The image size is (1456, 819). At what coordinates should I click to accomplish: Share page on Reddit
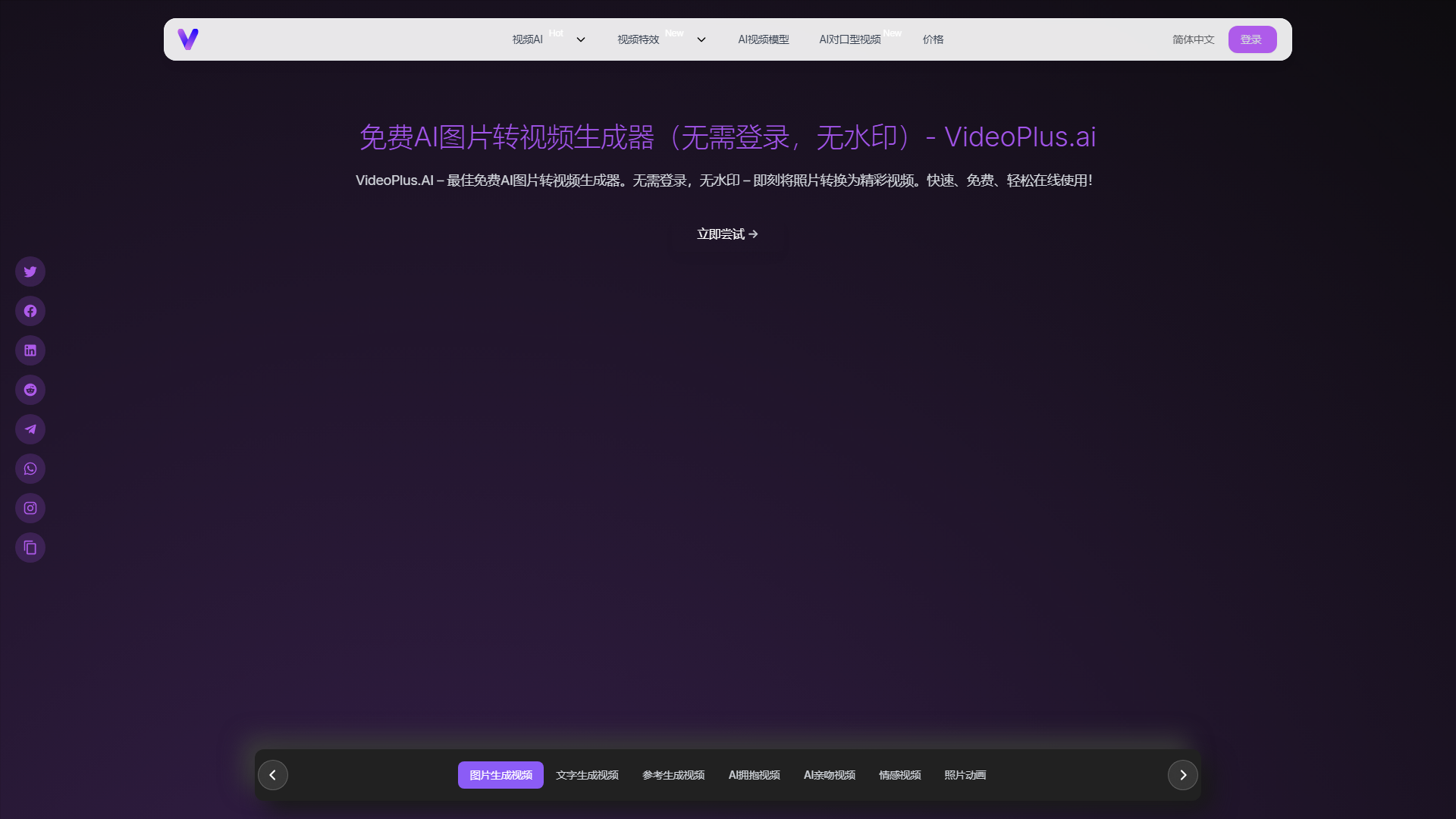[x=30, y=390]
